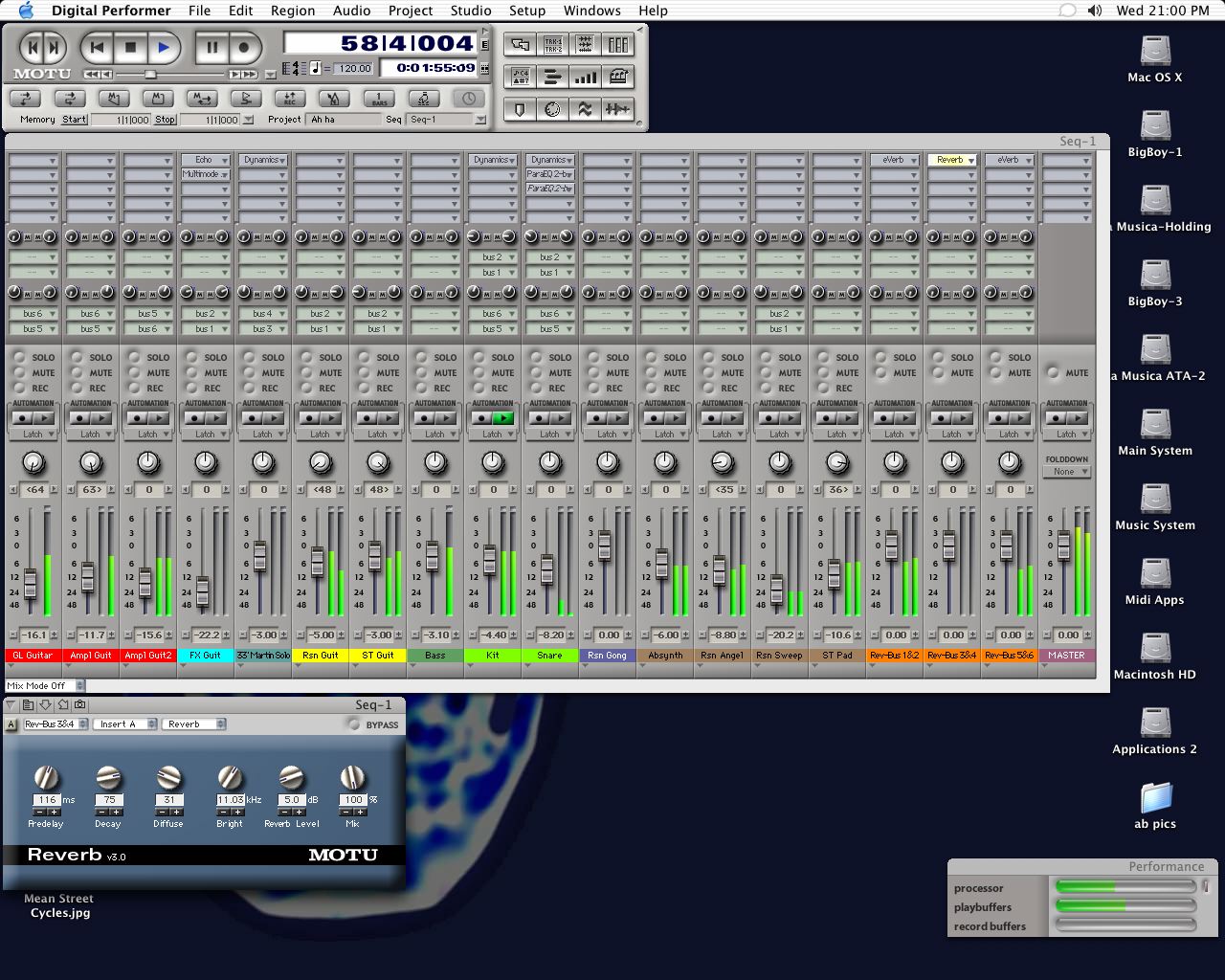Open the Graphic Editor icon with horizontal bars
This screenshot has width=1225, height=980.
coord(553,78)
